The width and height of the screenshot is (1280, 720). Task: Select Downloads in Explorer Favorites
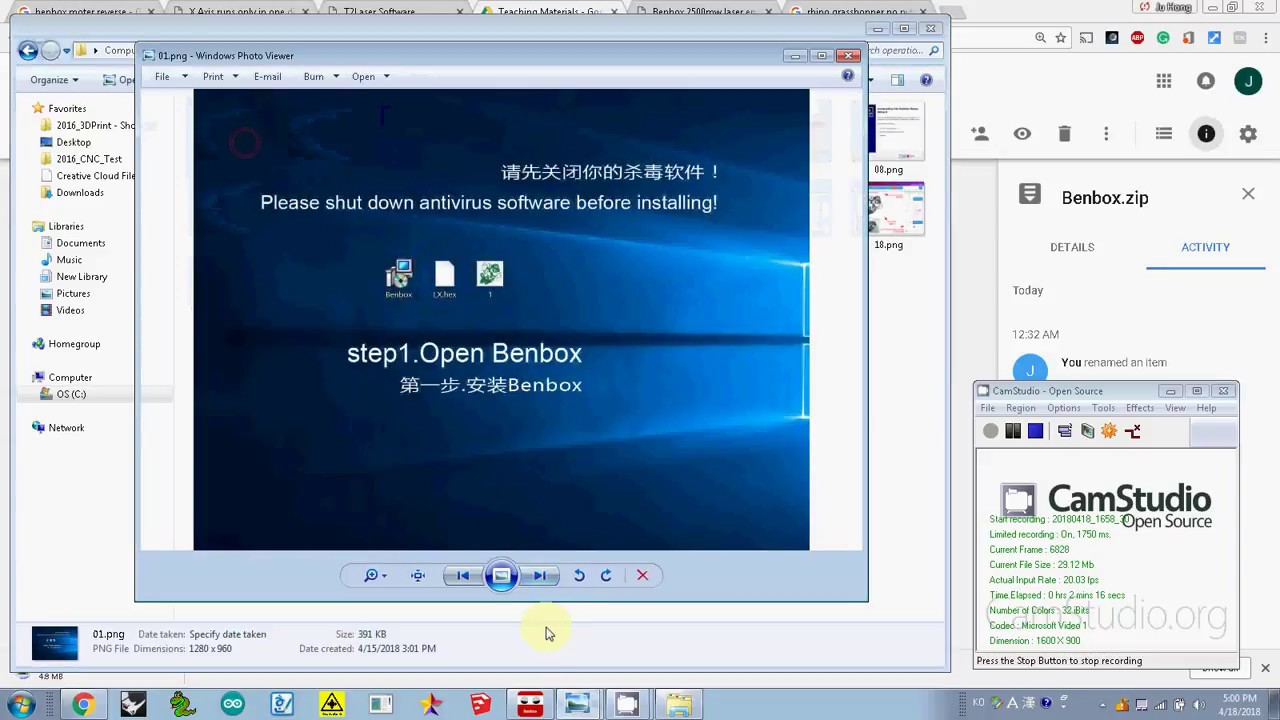(80, 193)
